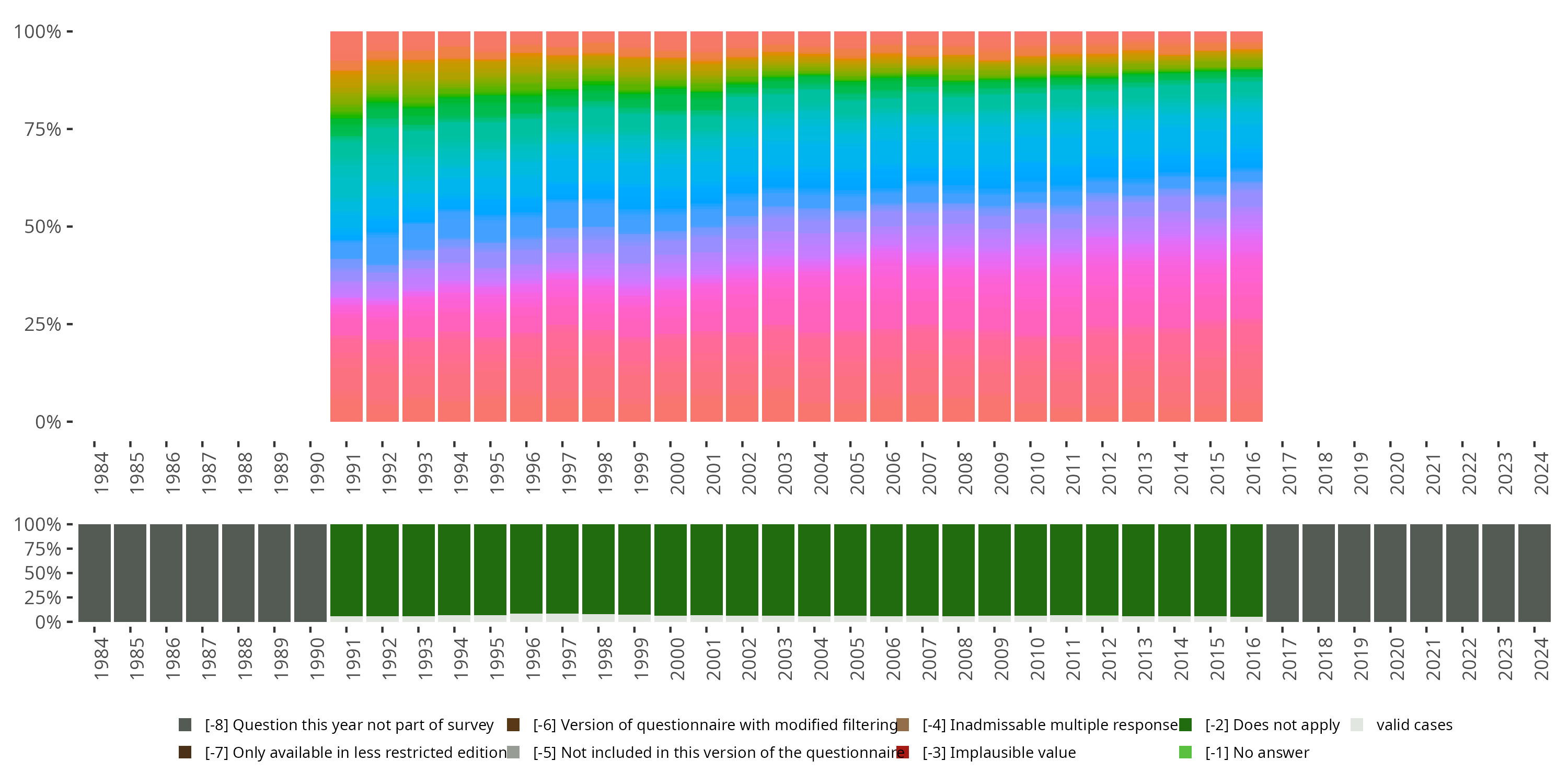Screen dimensions: 1568x784
Task: Click the "[-1] No answer" legend text
Action: pyautogui.click(x=1257, y=752)
